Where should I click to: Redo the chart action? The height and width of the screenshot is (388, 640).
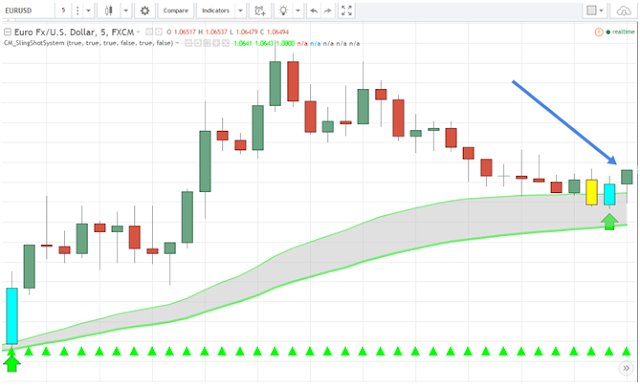(x=328, y=11)
